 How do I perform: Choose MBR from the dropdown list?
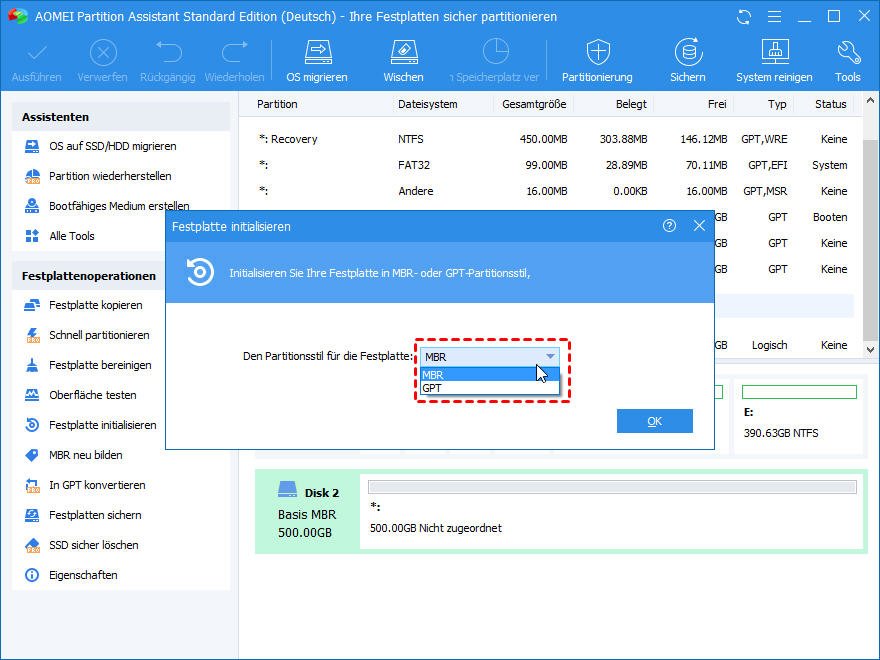[x=489, y=375]
